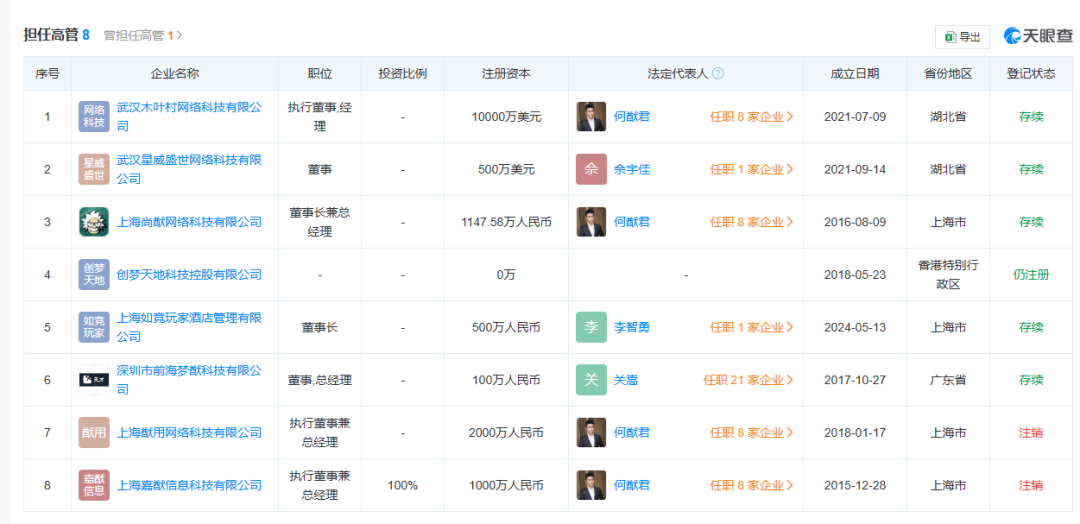Expand 任职 8 家企业 in row 7
This screenshot has height=524, width=1080.
[751, 432]
